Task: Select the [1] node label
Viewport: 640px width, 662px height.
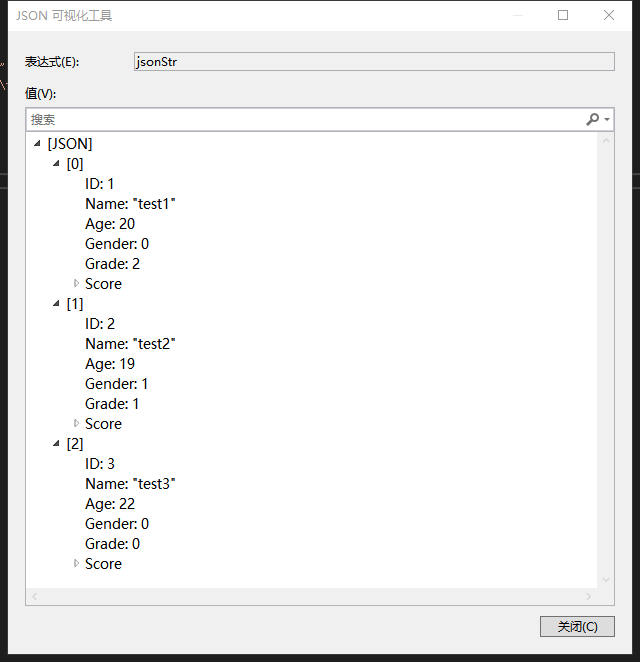Action: [x=75, y=304]
